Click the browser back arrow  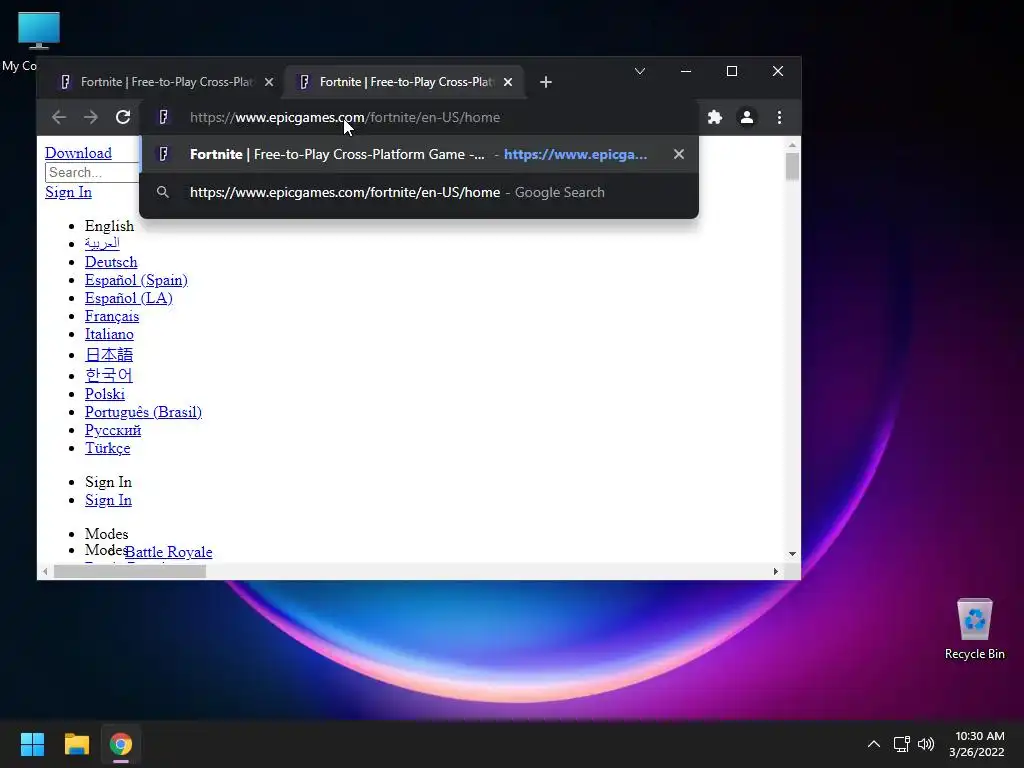[x=59, y=117]
